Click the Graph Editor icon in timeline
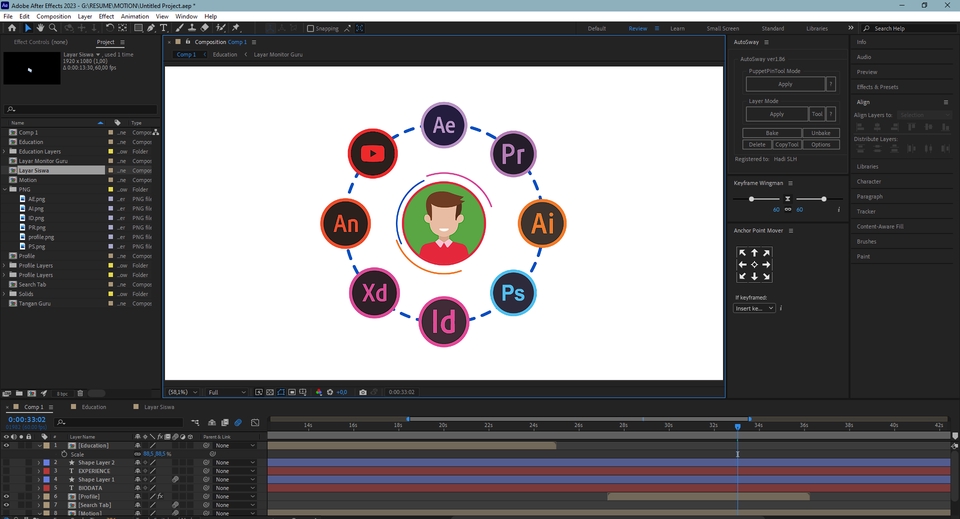This screenshot has height=519, width=960. tap(255, 422)
